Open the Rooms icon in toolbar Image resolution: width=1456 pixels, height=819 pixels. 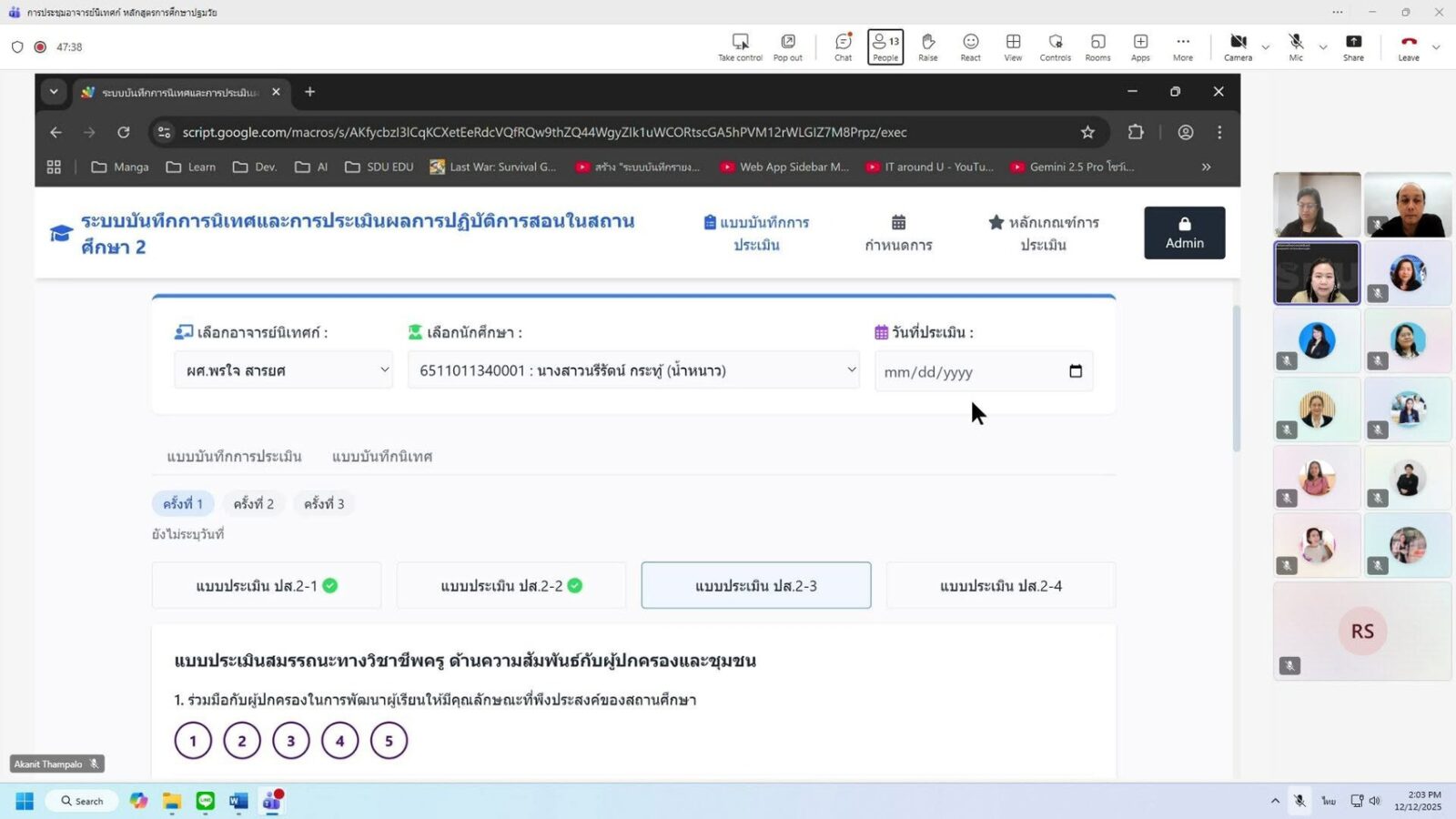tap(1097, 46)
